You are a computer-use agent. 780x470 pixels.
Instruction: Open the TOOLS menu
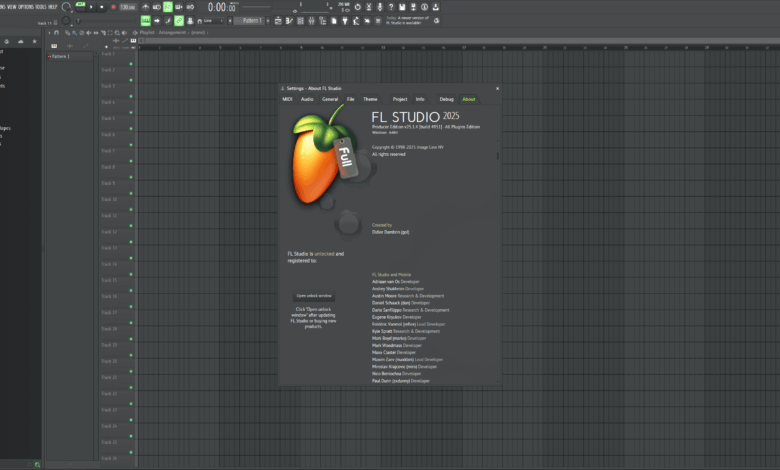click(41, 7)
